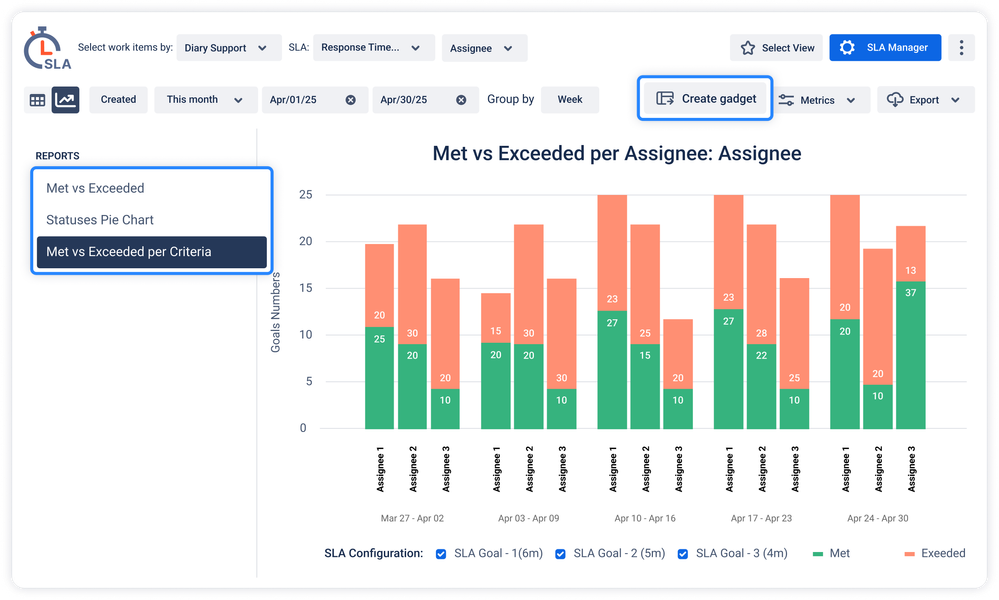The image size is (999, 600).
Task: Select Met vs Exceeded per Criteria report
Action: pos(152,252)
